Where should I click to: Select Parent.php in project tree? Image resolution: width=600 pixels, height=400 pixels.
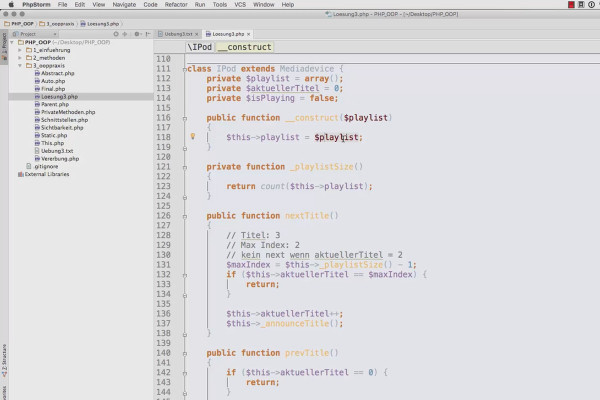55,104
